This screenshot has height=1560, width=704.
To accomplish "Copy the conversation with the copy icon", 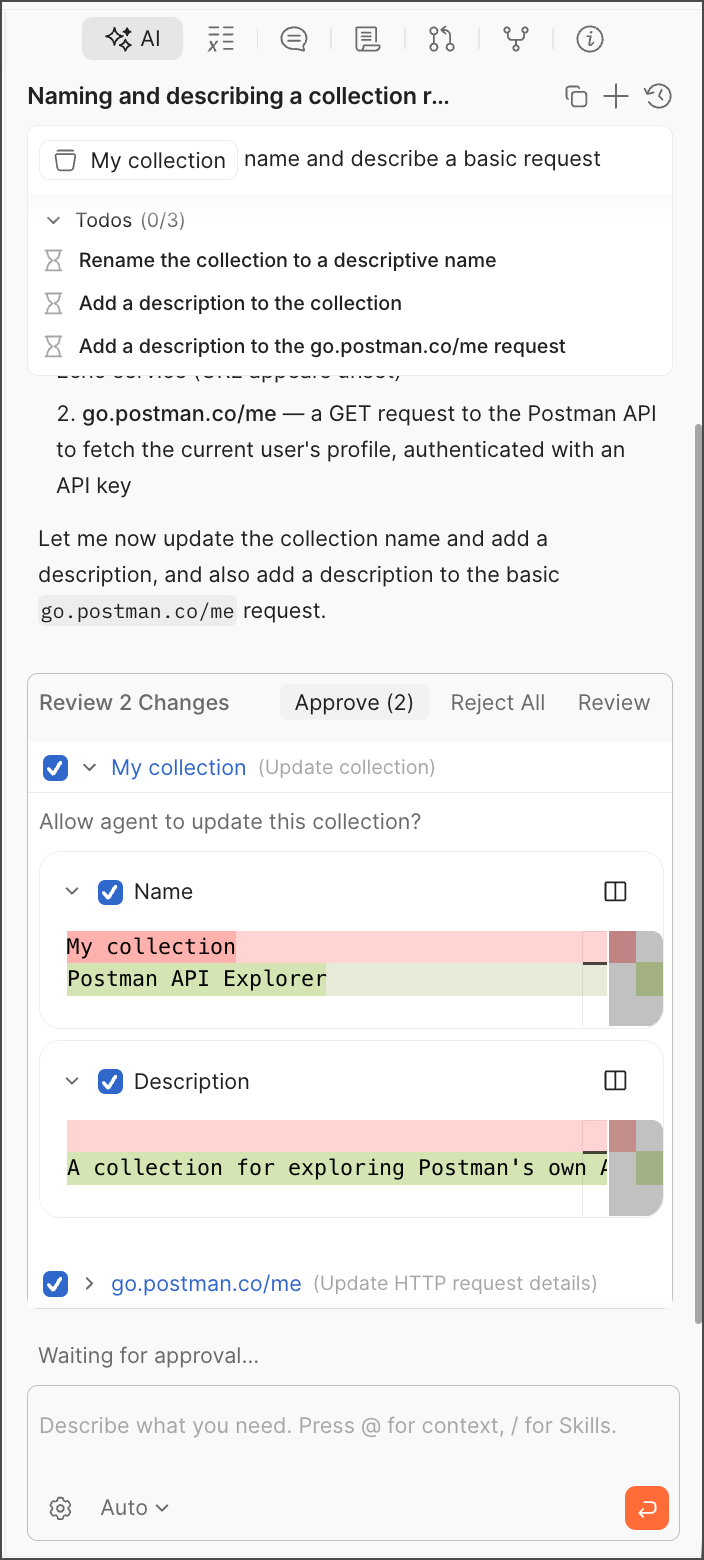I will [576, 96].
